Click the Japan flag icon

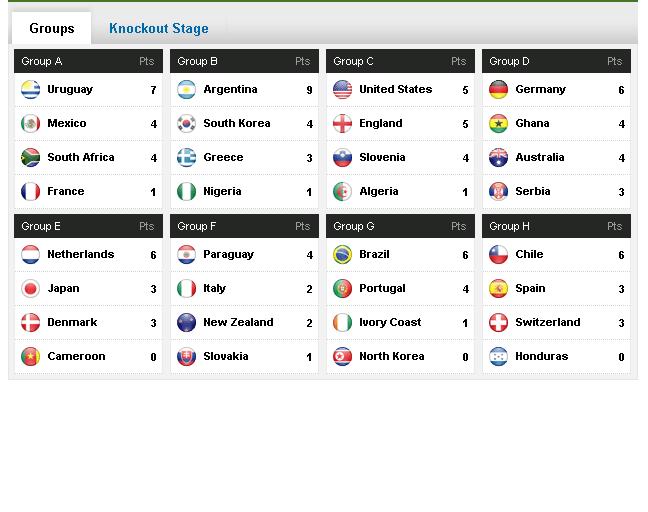[x=31, y=288]
